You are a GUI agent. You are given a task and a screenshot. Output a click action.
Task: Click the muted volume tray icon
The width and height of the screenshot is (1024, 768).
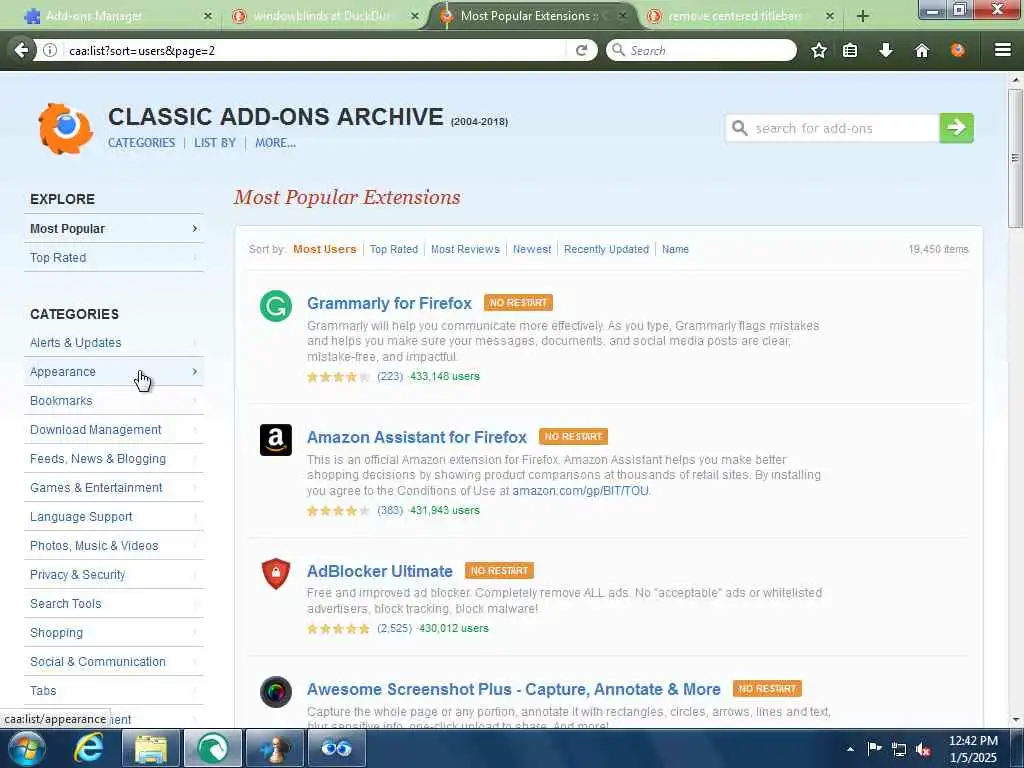tap(923, 750)
